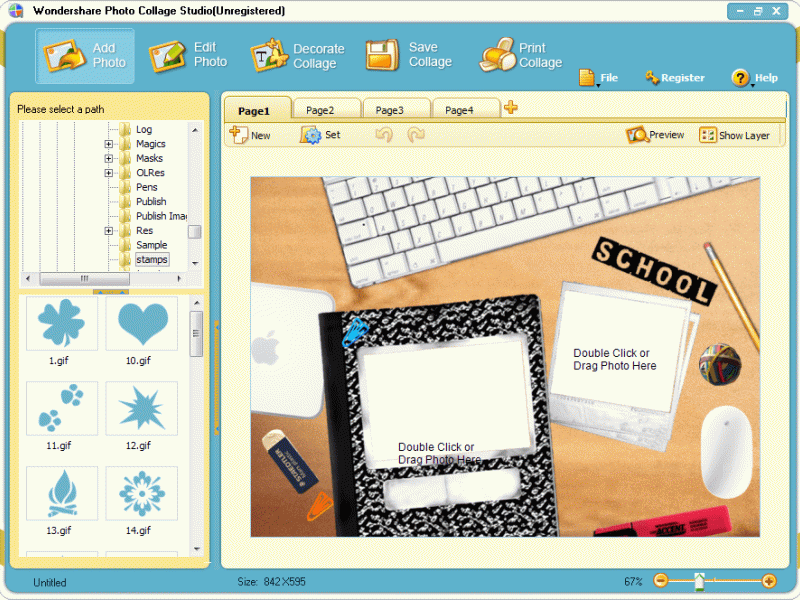Screen dimensions: 800x600
Task: Click the side panel vertical collapse handle
Action: point(216,378)
